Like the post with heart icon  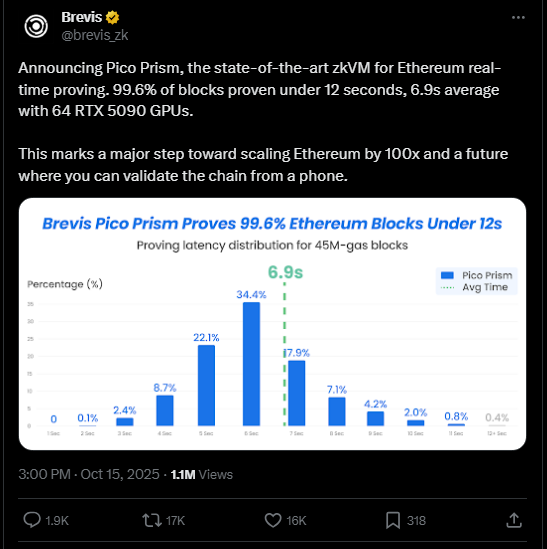pos(273,520)
